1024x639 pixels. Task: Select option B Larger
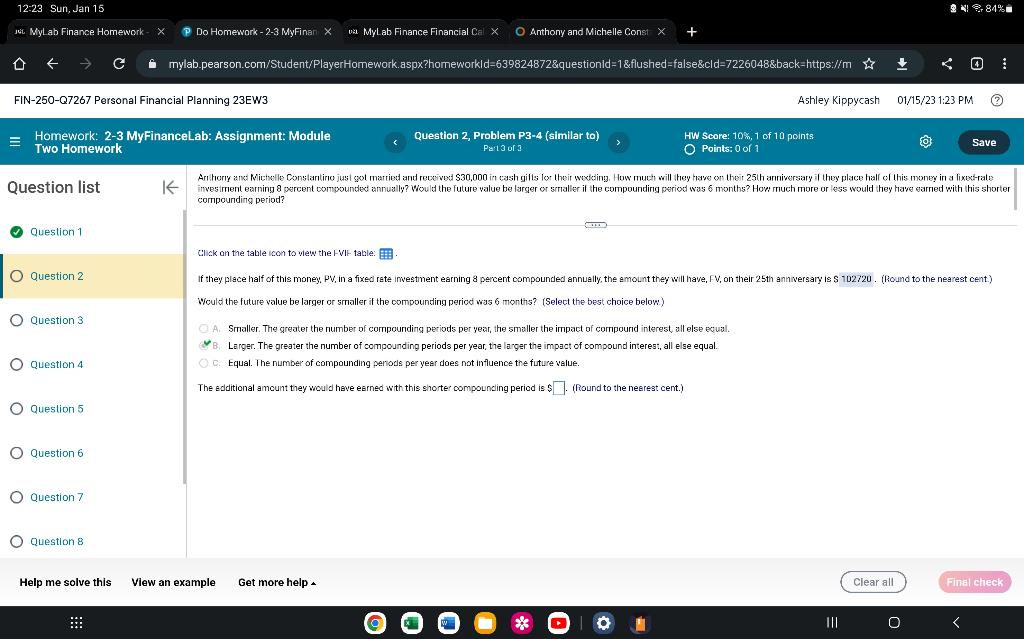pyautogui.click(x=204, y=346)
